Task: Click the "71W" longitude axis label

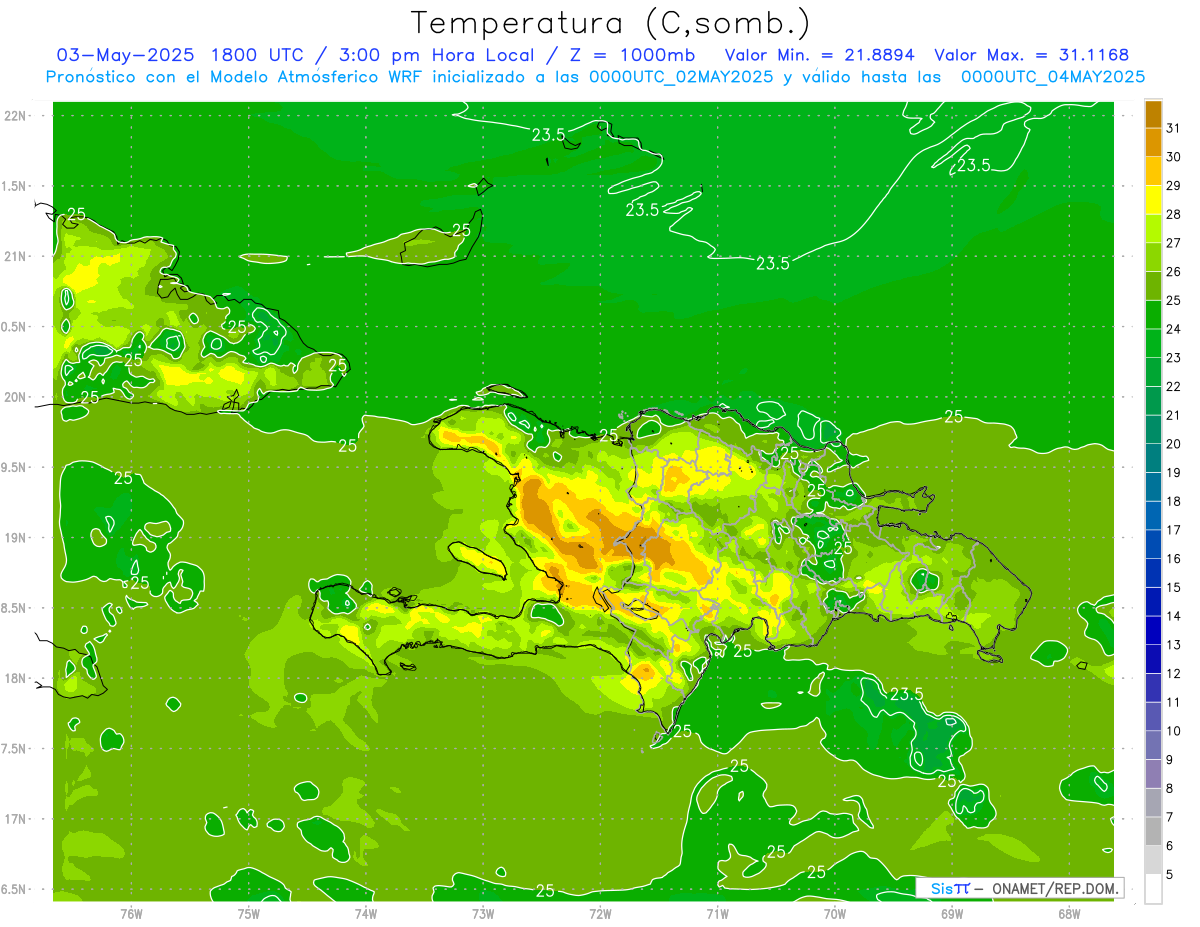Action: [717, 914]
